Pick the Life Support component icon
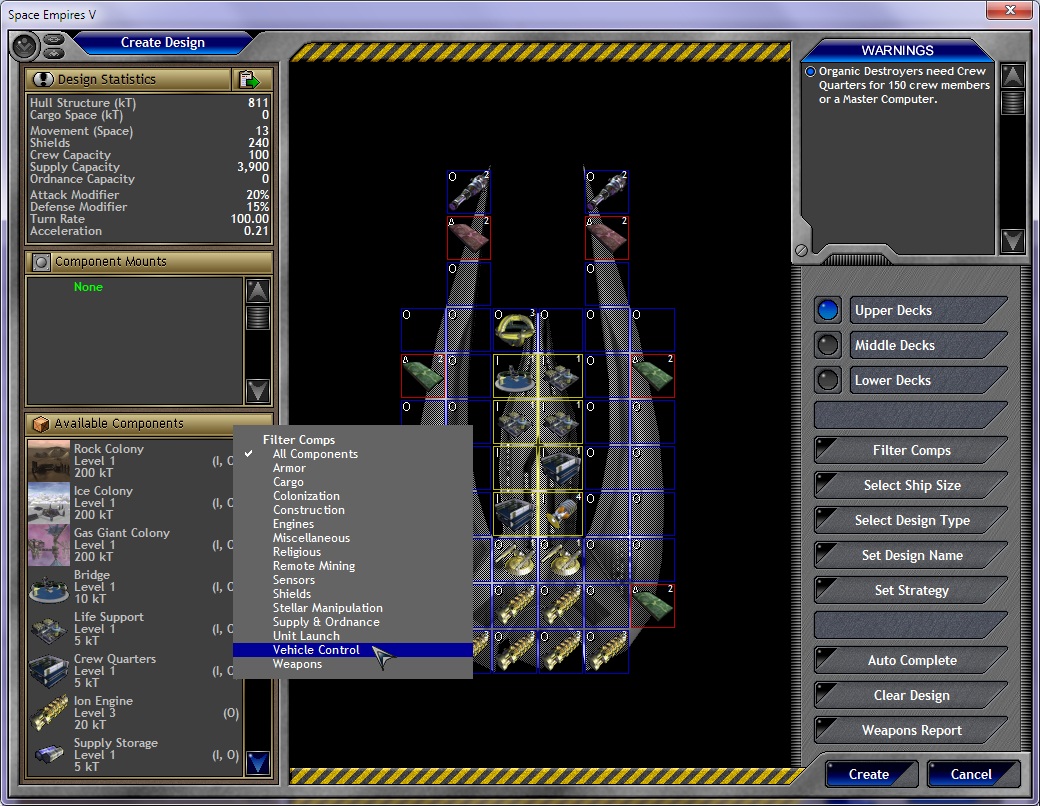 (48, 629)
